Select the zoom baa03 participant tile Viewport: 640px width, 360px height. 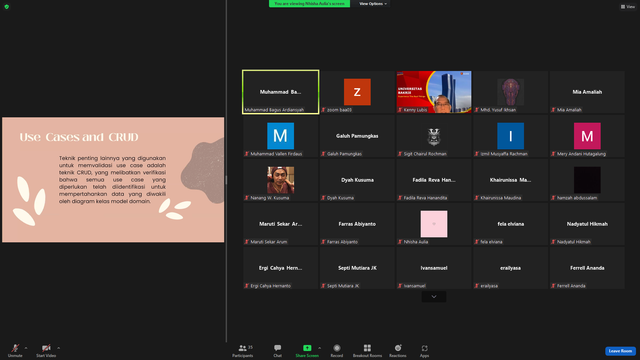(x=357, y=92)
